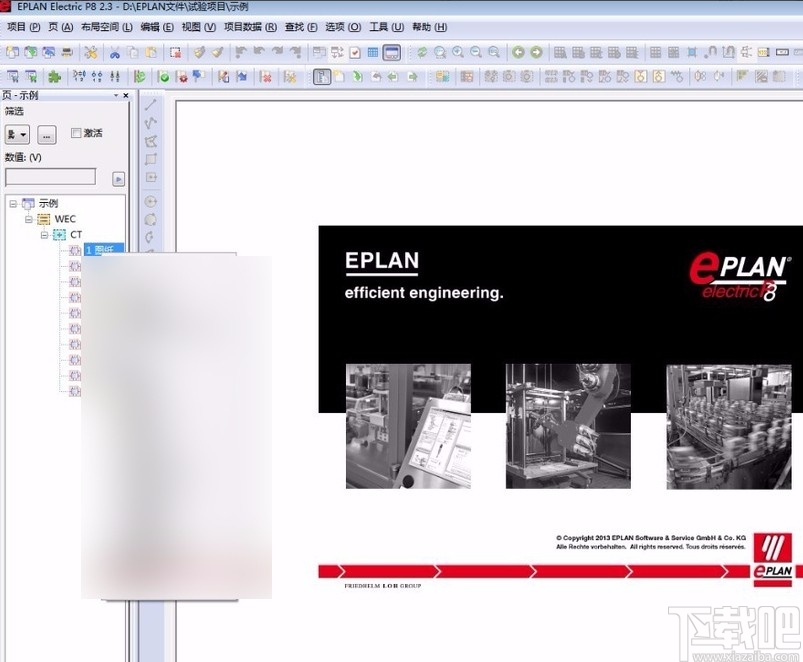This screenshot has height=662, width=803.
Task: Select the circle drawing tool
Action: (151, 202)
